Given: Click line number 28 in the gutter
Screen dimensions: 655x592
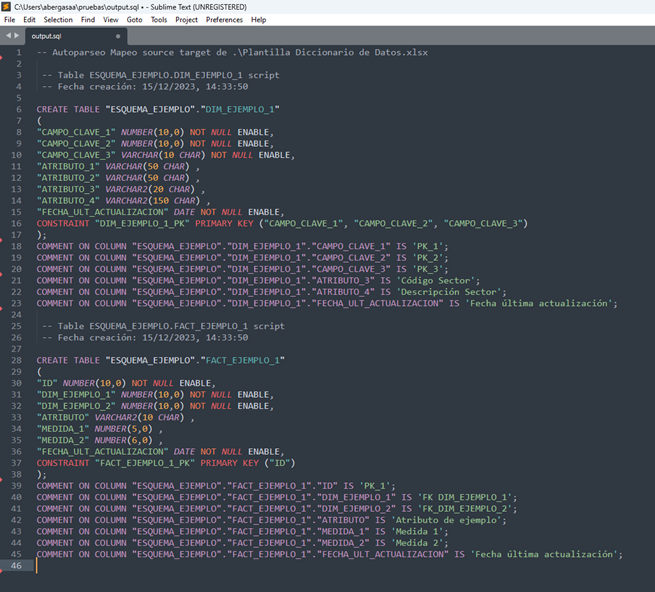Looking at the screenshot, I should point(16,361).
